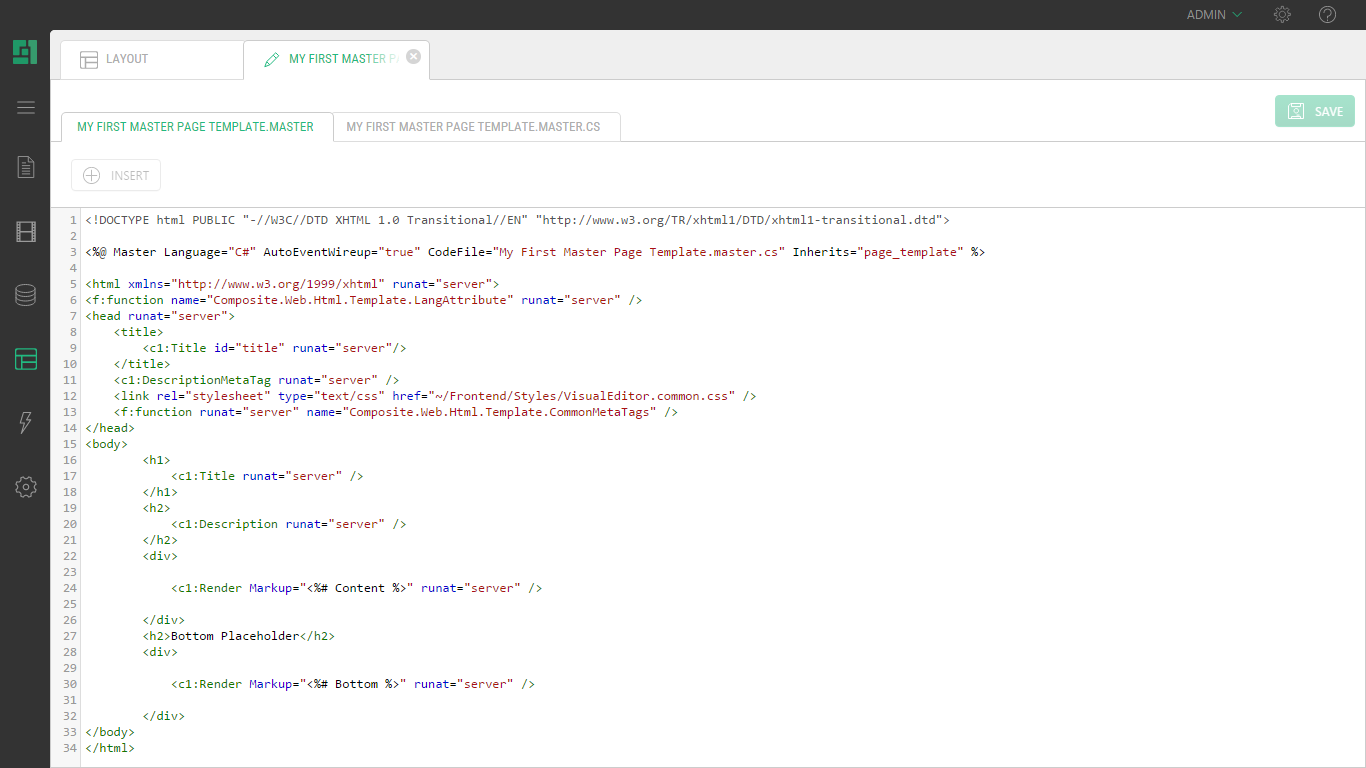Click the settings gear in top bar
1366x768 pixels.
point(1282,15)
